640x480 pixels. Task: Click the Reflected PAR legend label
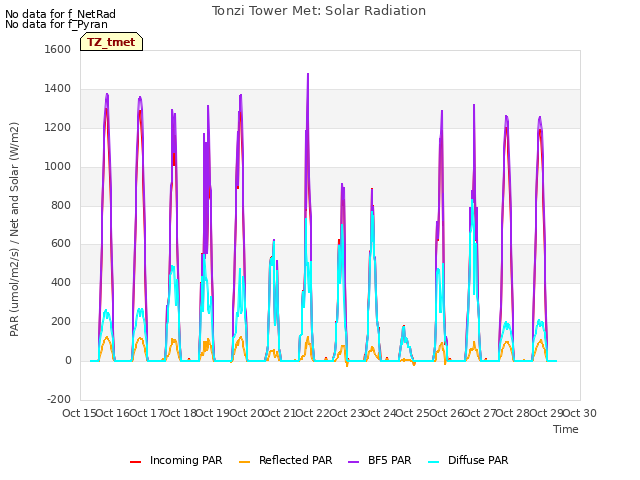pyautogui.click(x=296, y=460)
